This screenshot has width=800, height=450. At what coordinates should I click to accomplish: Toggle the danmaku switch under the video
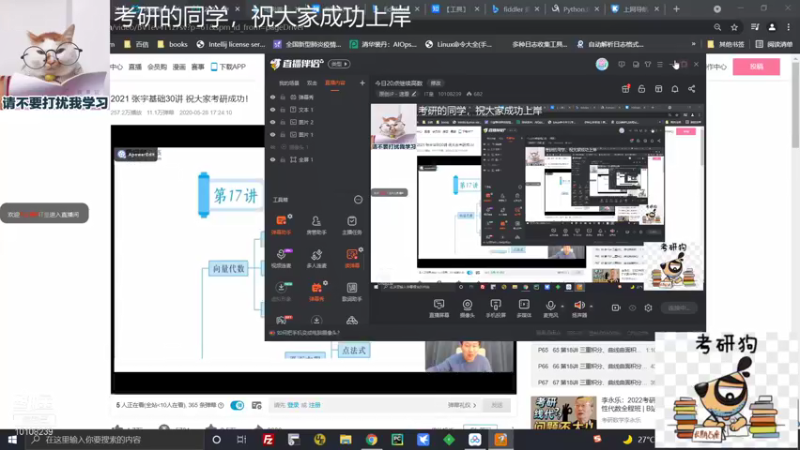click(237, 405)
